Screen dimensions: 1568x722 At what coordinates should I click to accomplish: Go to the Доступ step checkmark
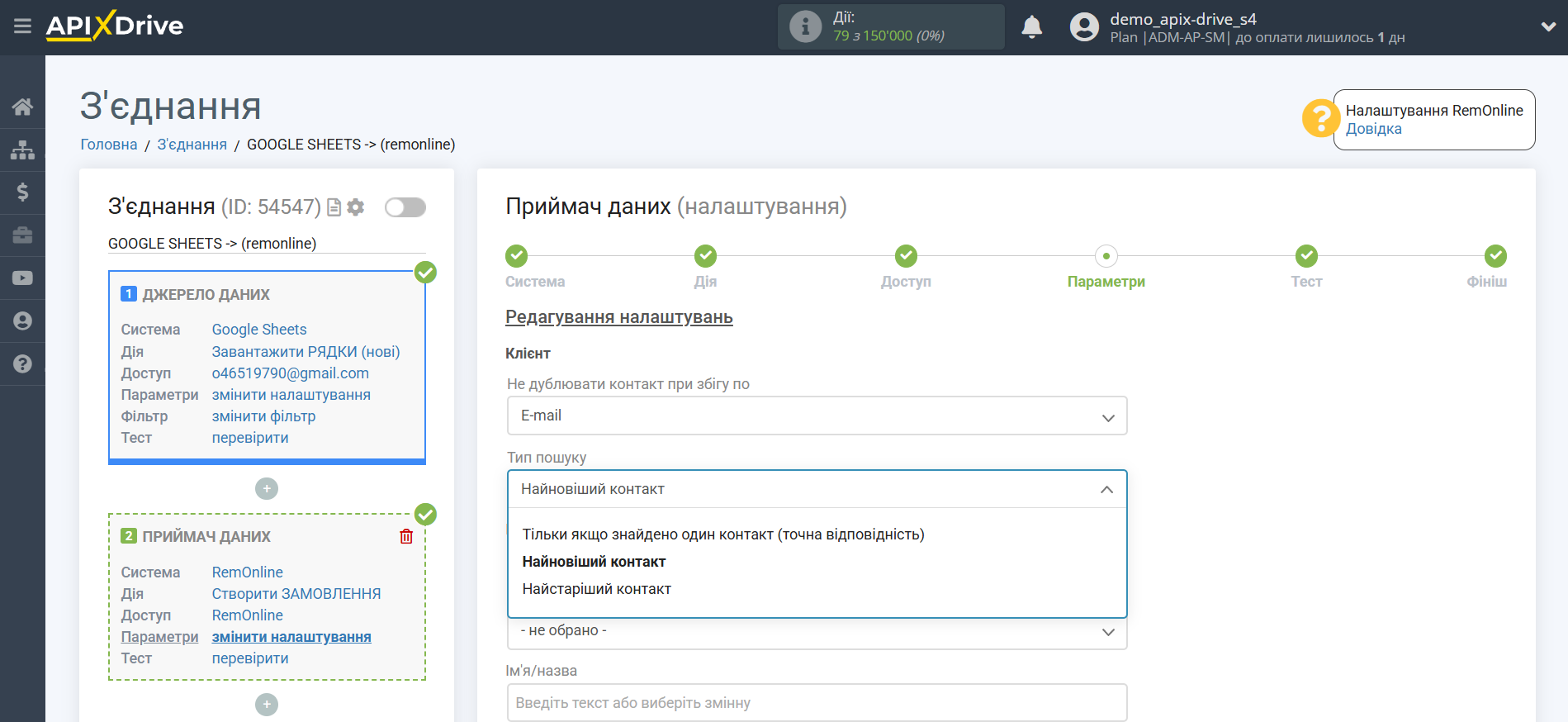coord(906,256)
